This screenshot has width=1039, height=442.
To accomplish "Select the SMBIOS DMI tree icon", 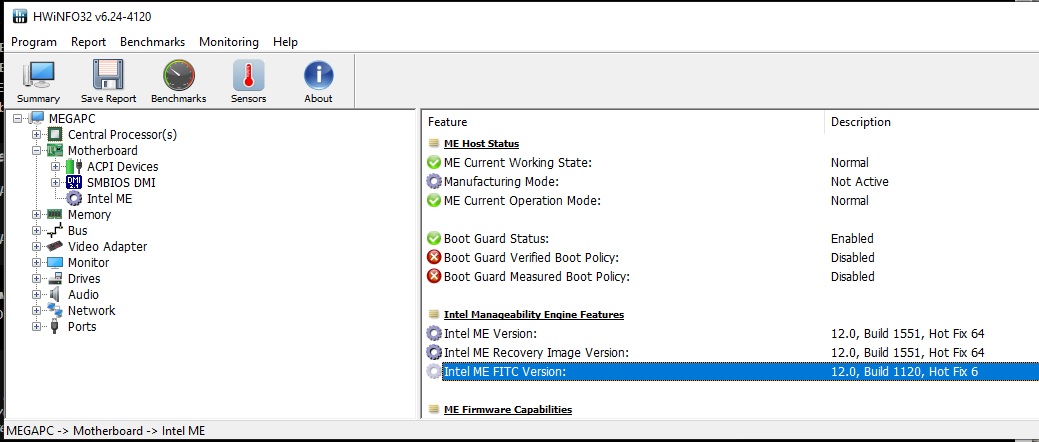I will click(x=74, y=183).
